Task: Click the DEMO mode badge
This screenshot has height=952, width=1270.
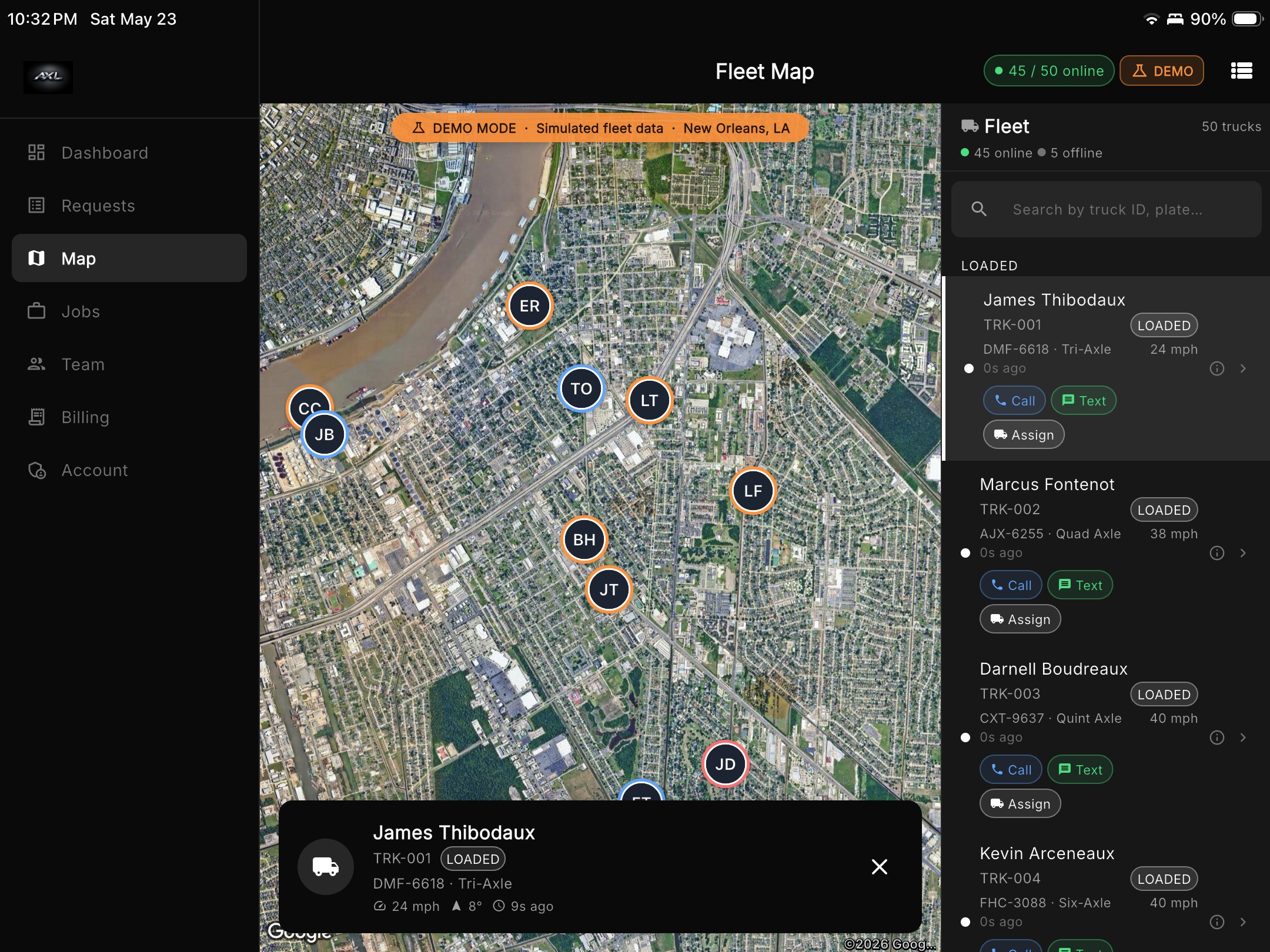Action: (x=1162, y=71)
